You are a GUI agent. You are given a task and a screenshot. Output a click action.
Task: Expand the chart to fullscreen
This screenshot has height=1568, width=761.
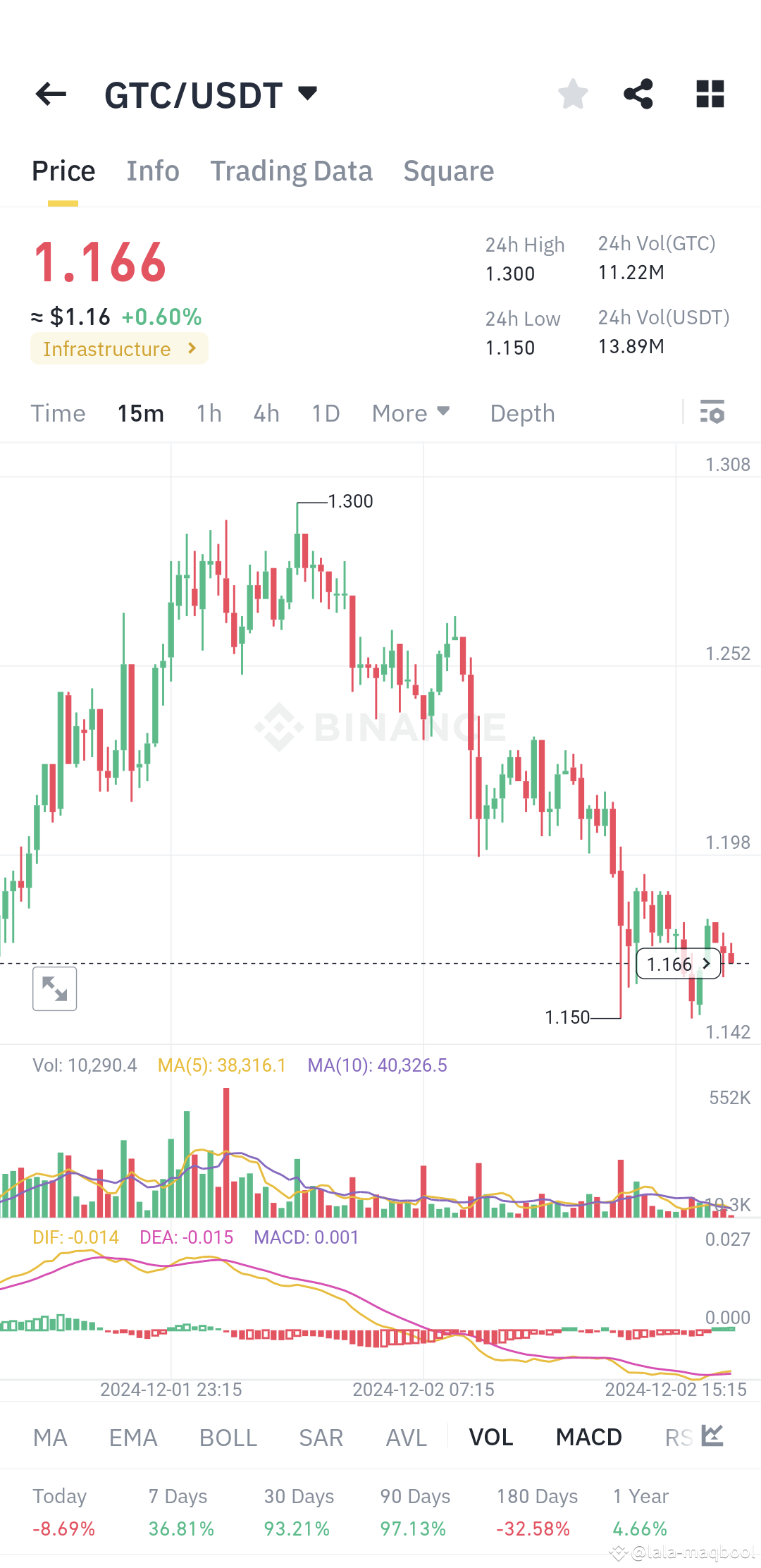click(x=54, y=988)
